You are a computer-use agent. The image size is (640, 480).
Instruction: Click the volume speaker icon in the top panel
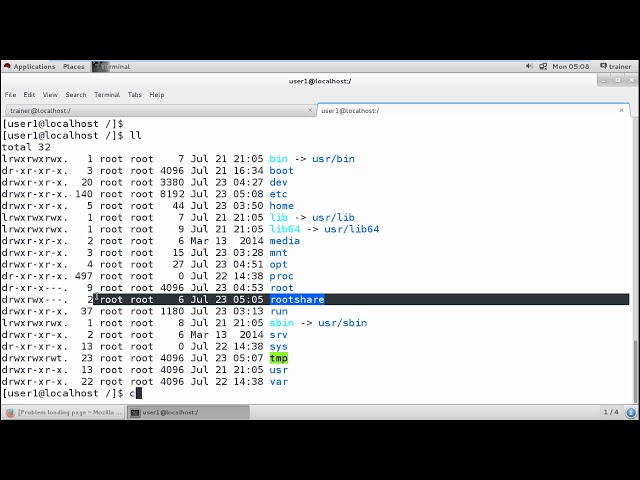(529, 67)
